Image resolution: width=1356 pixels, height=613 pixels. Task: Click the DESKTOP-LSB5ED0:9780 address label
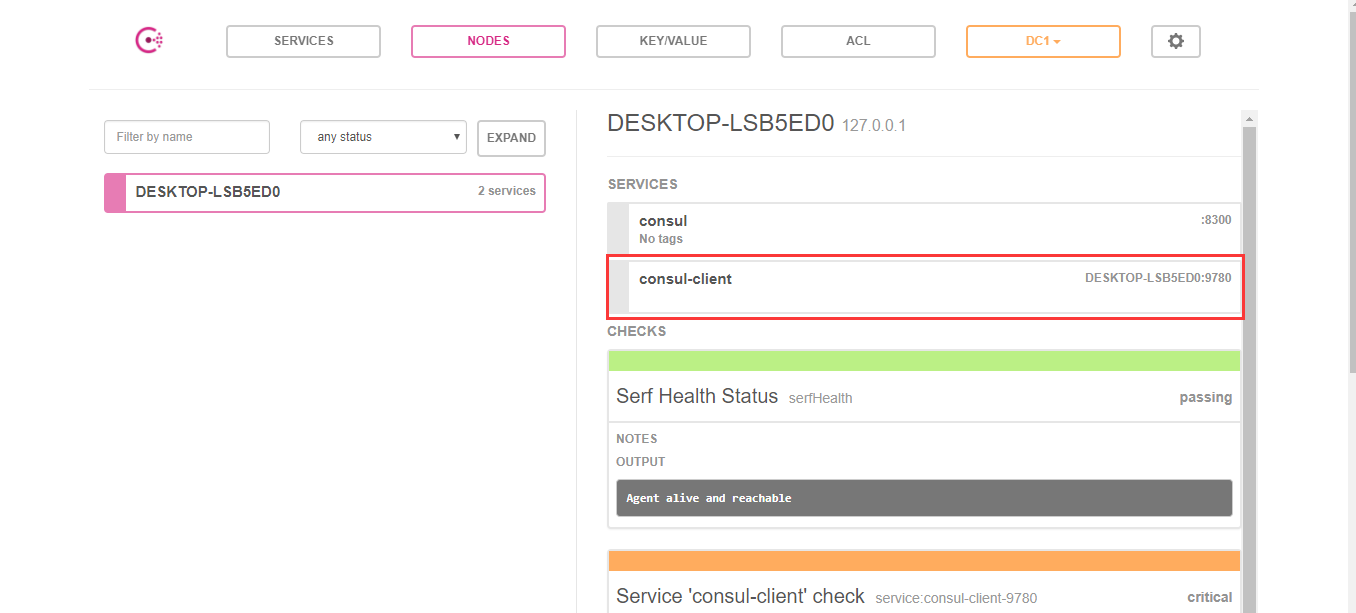coord(1158,278)
